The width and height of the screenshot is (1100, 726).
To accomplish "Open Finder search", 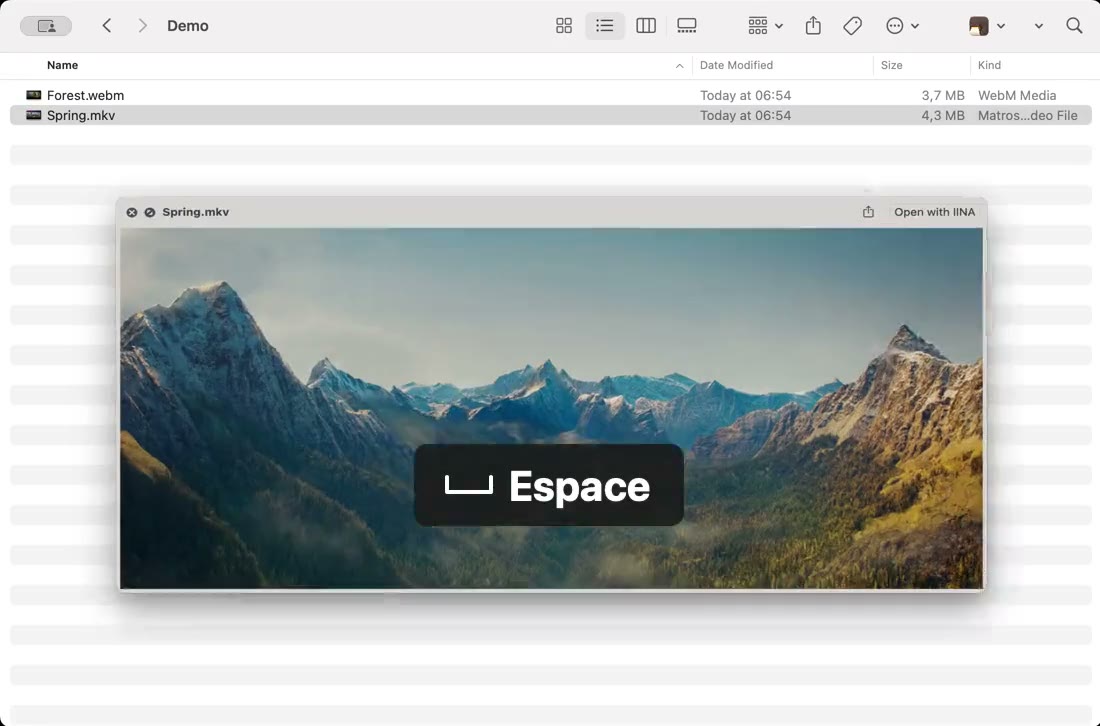I will click(x=1074, y=26).
